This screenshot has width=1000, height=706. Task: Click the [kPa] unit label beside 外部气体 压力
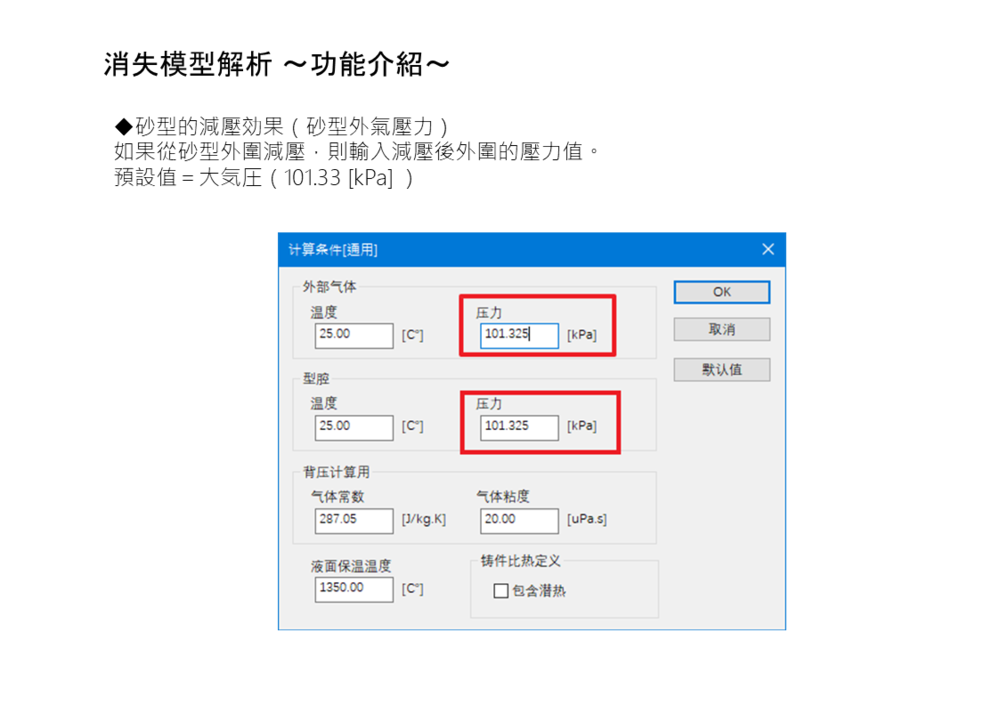[x=581, y=336]
